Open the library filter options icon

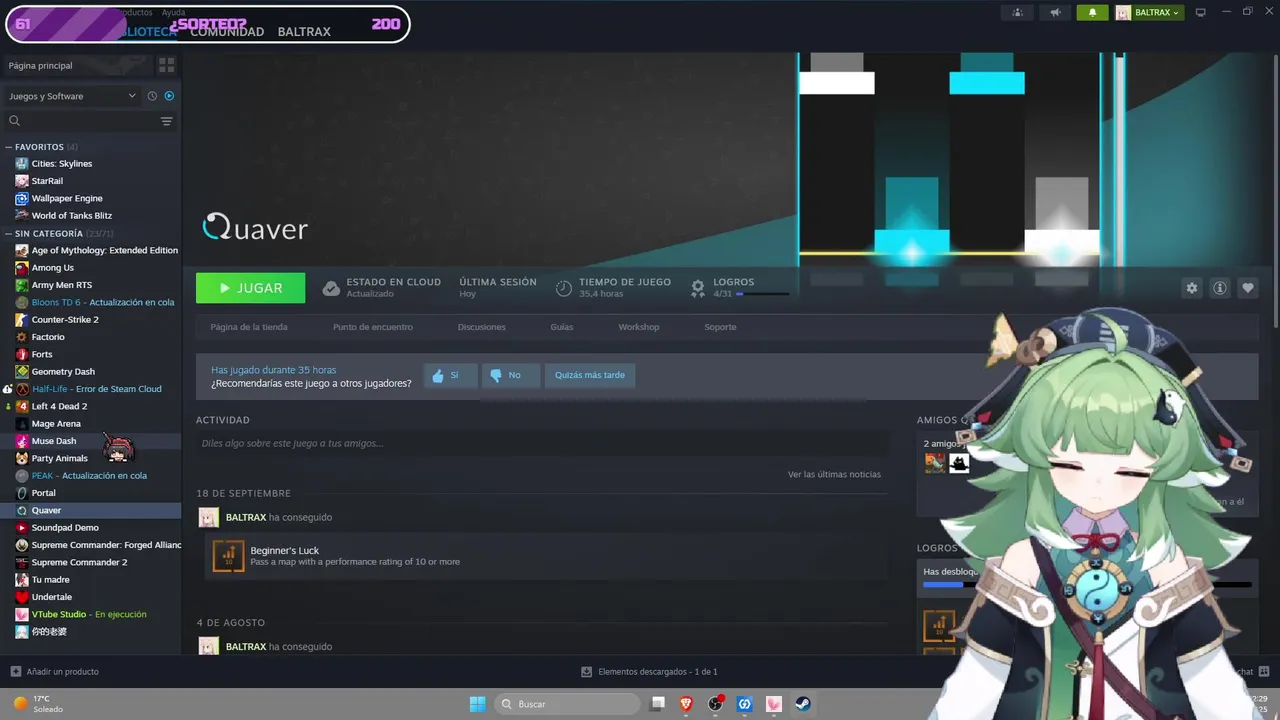[x=167, y=121]
